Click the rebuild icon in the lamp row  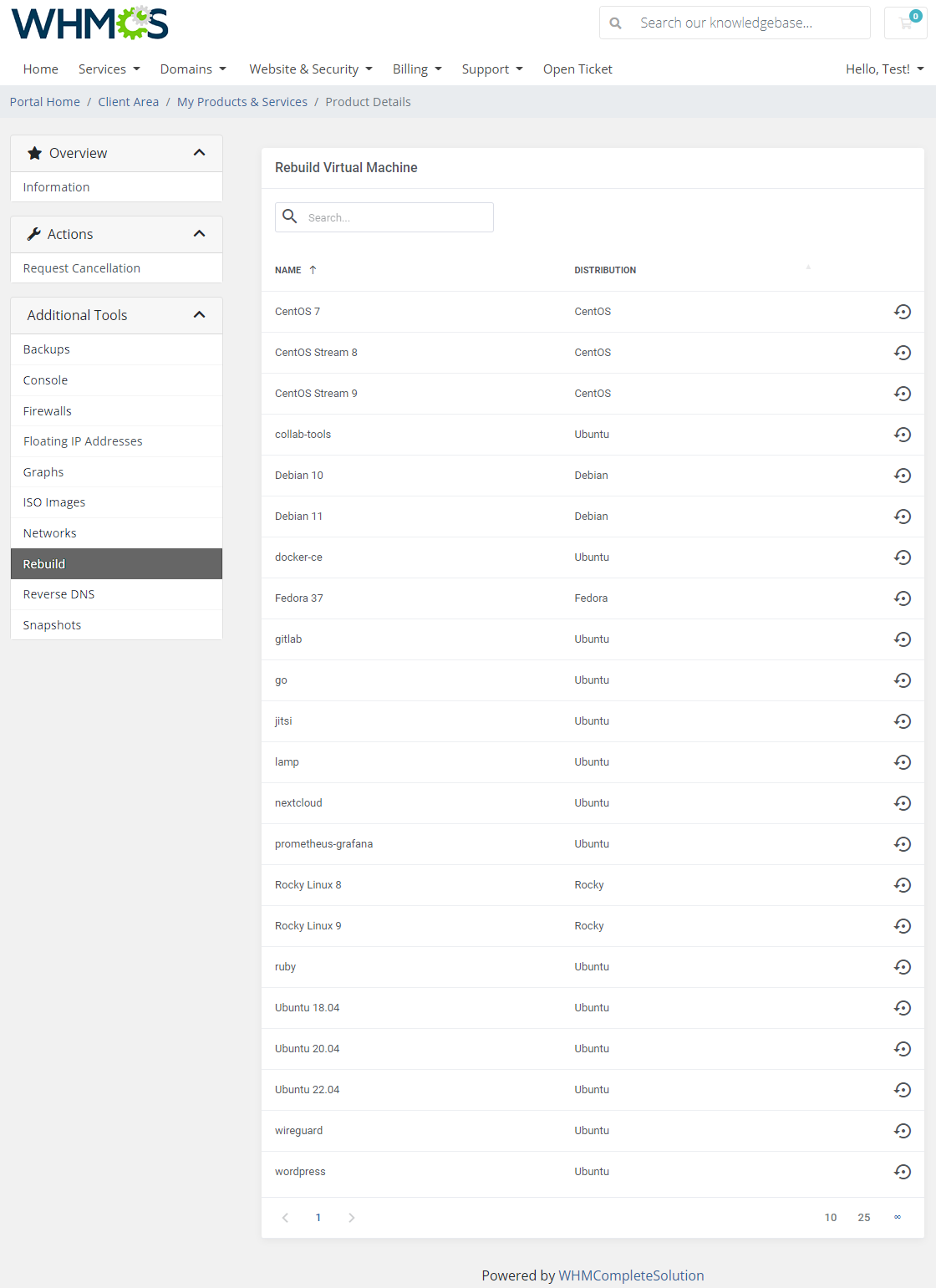902,762
